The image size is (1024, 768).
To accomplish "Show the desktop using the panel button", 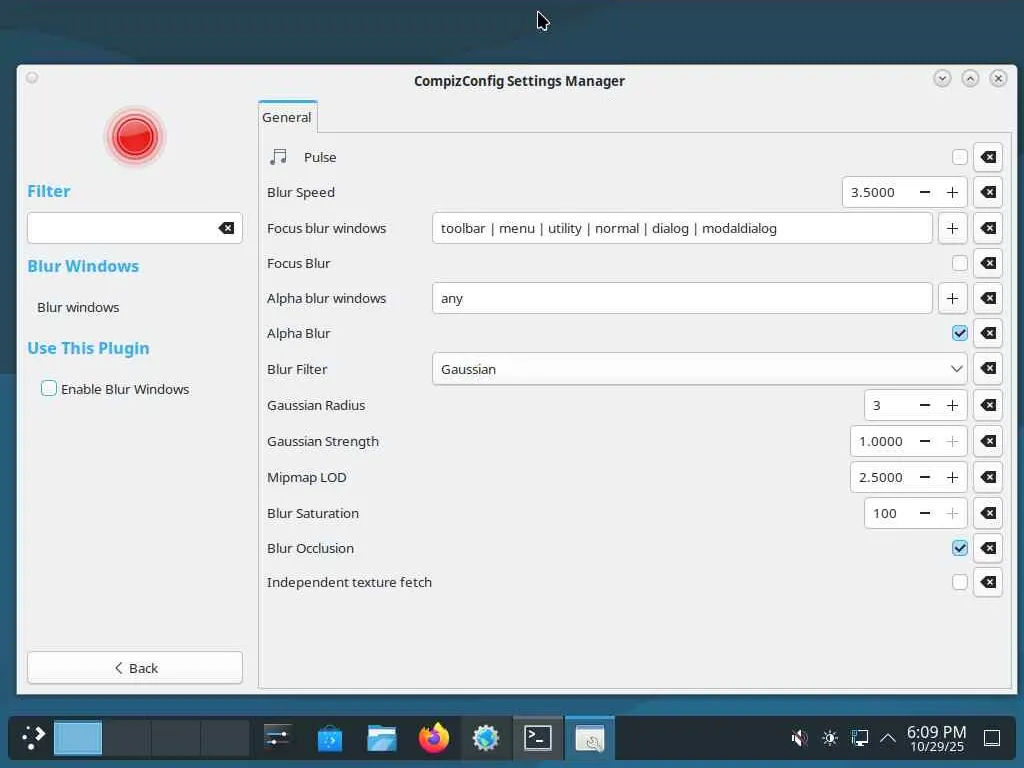I will [x=992, y=739].
